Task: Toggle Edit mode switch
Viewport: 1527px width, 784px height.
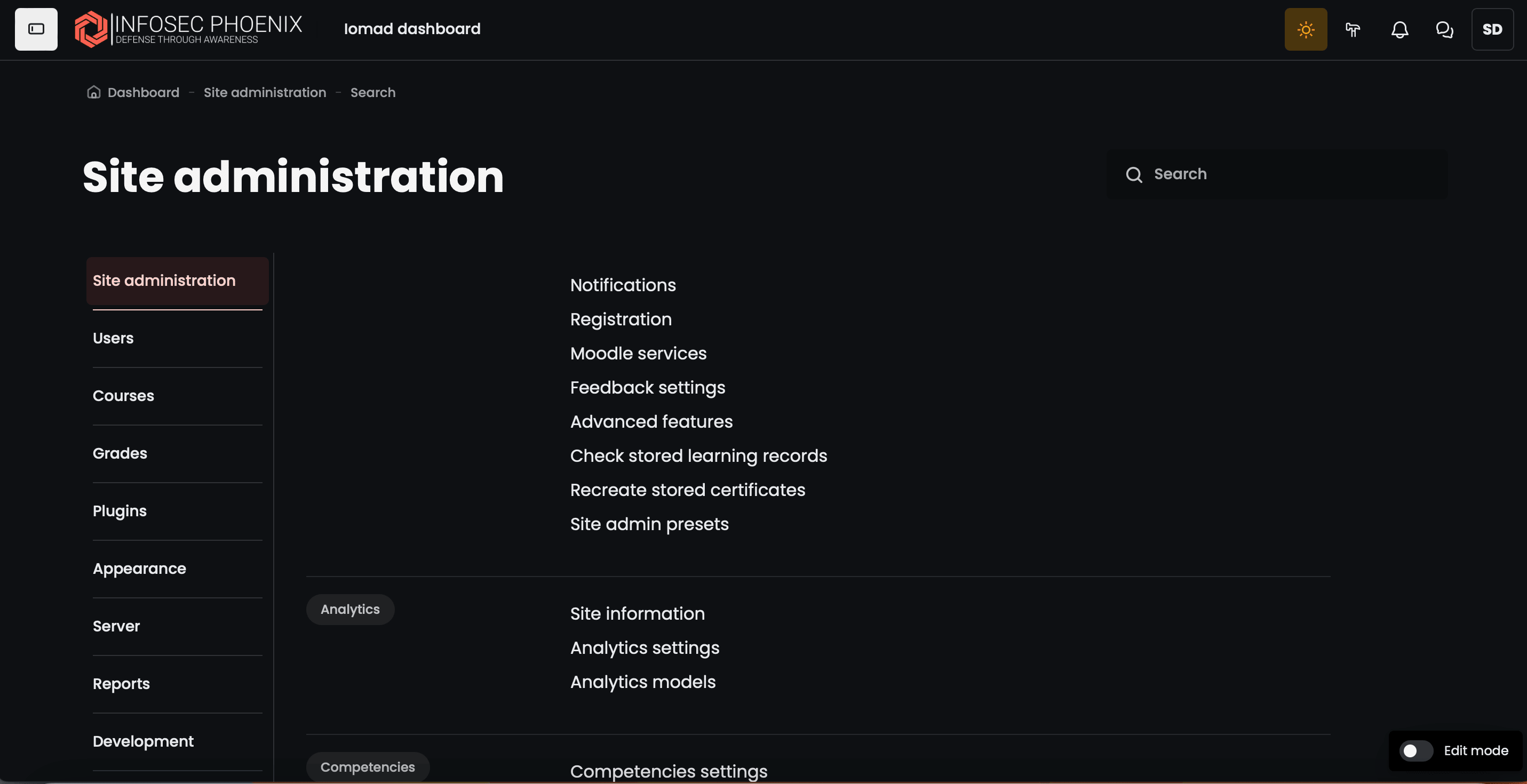Action: (1415, 750)
